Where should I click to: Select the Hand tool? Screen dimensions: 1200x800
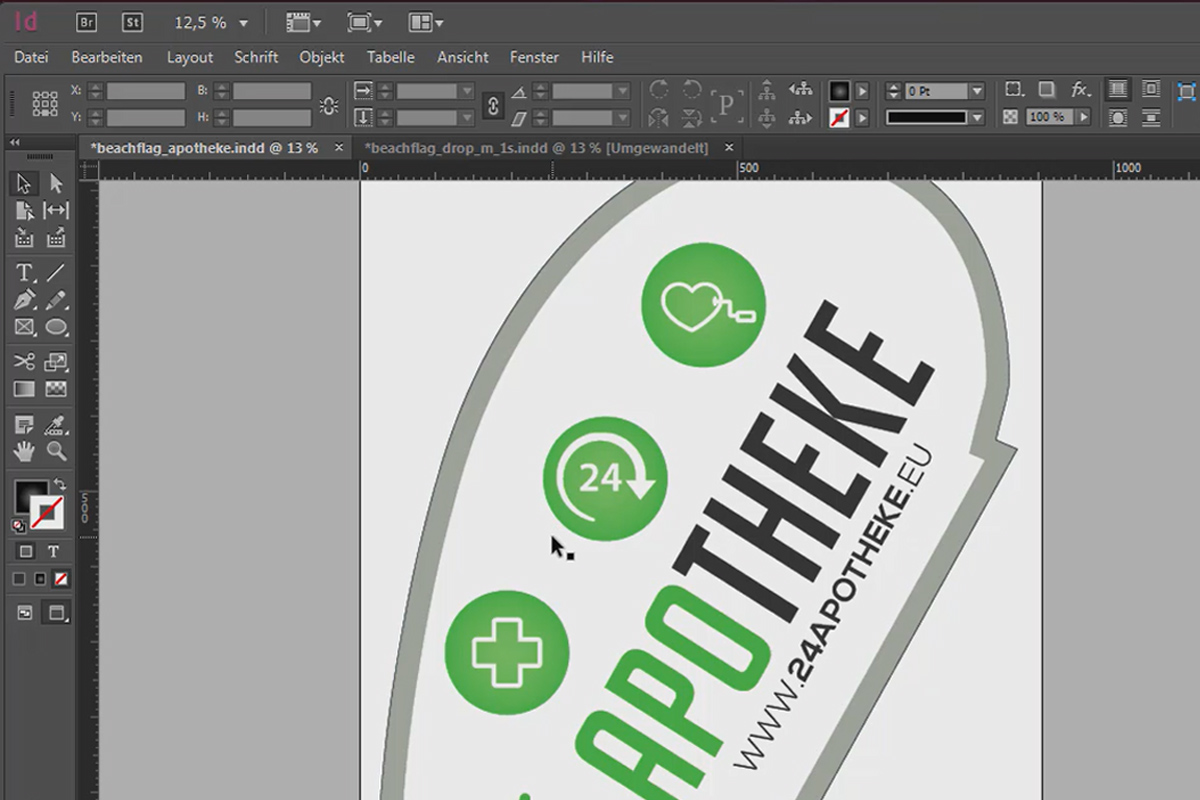(x=24, y=451)
